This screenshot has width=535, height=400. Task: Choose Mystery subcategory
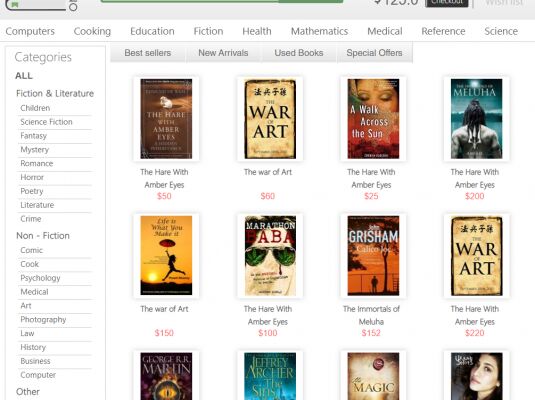(34, 149)
